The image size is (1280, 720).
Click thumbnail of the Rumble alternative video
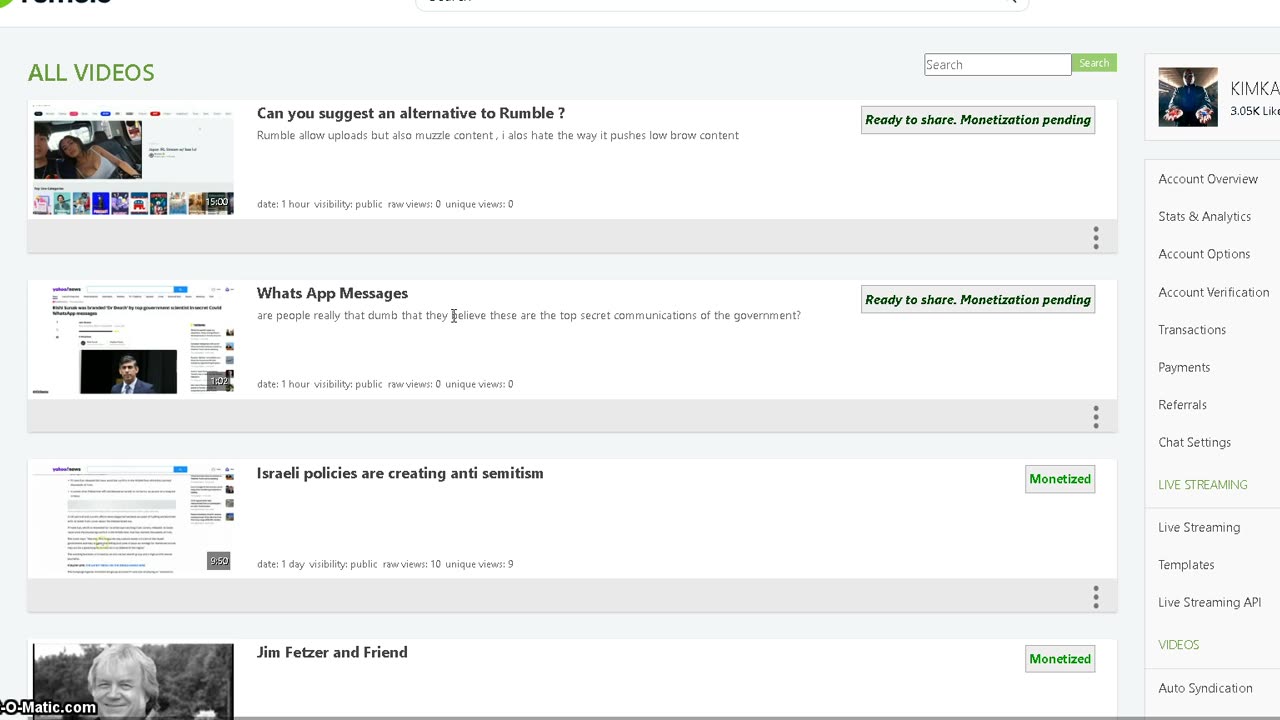(133, 159)
